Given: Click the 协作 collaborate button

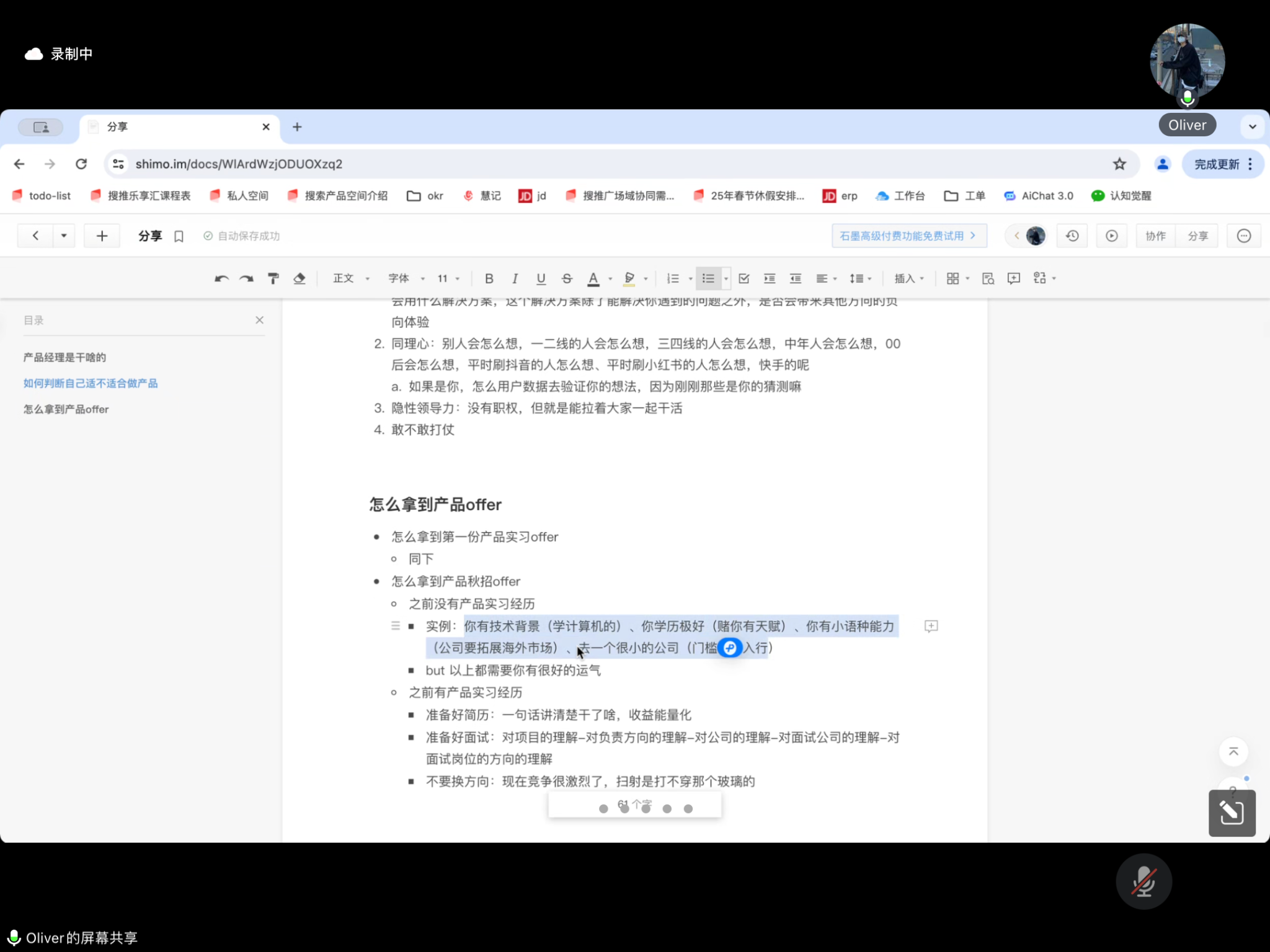Looking at the screenshot, I should click(1155, 236).
